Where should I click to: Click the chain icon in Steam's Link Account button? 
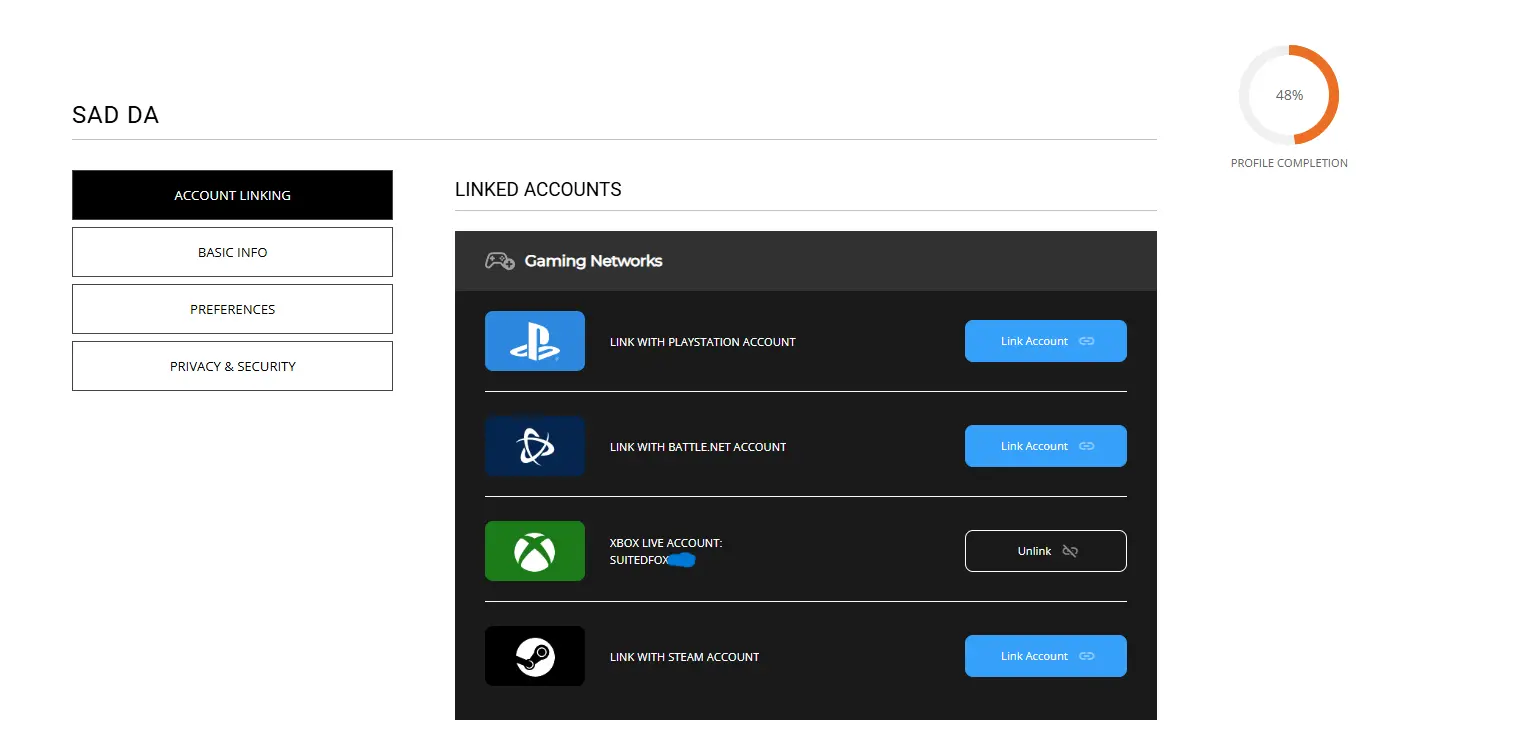[1087, 656]
